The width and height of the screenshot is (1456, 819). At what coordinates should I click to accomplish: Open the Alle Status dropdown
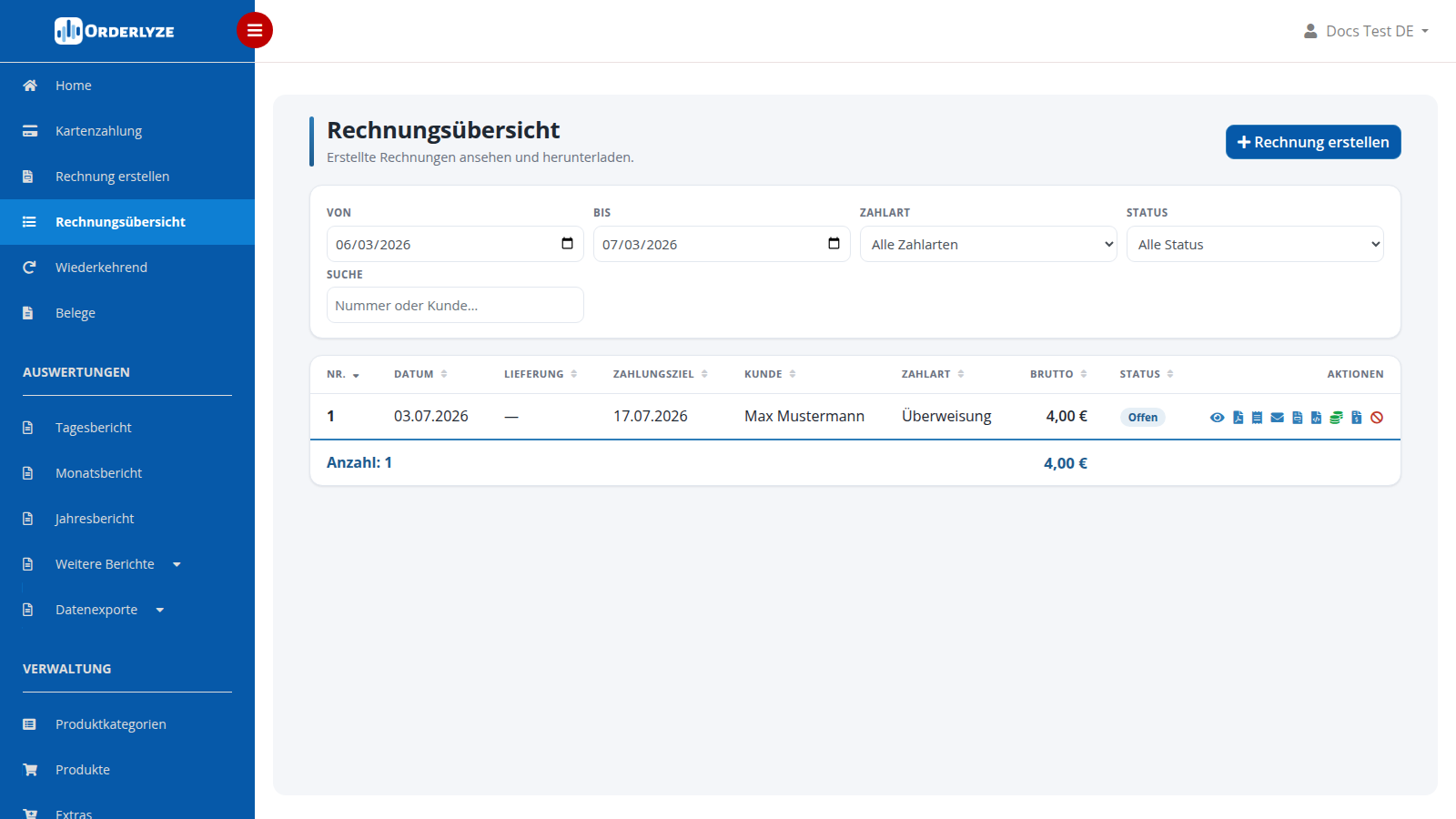[x=1255, y=244]
